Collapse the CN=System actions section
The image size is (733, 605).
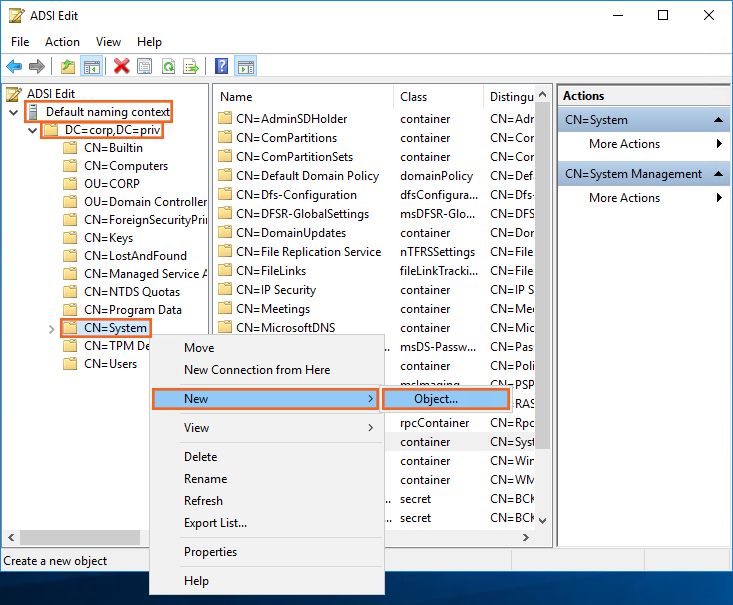coord(719,120)
